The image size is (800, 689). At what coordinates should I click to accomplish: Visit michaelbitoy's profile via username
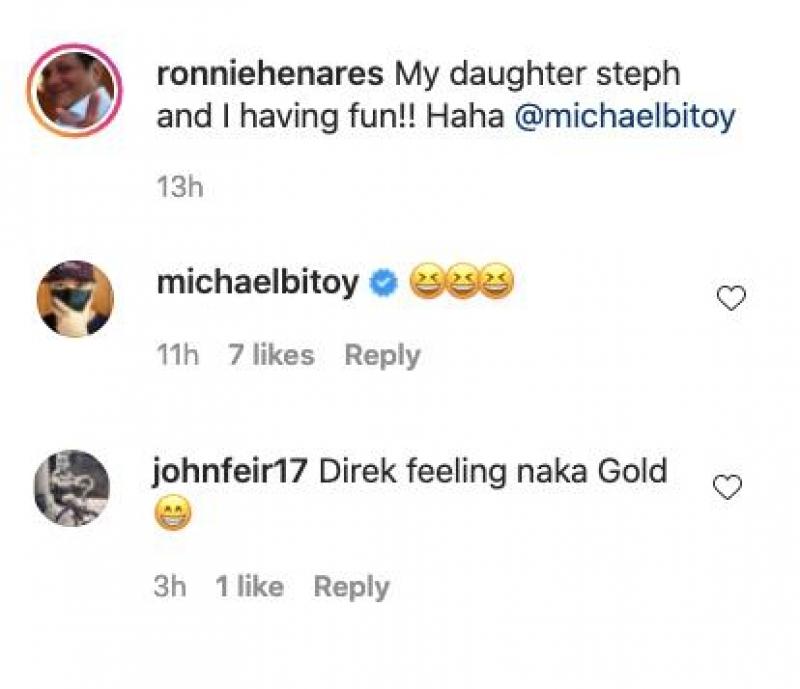[x=257, y=284]
